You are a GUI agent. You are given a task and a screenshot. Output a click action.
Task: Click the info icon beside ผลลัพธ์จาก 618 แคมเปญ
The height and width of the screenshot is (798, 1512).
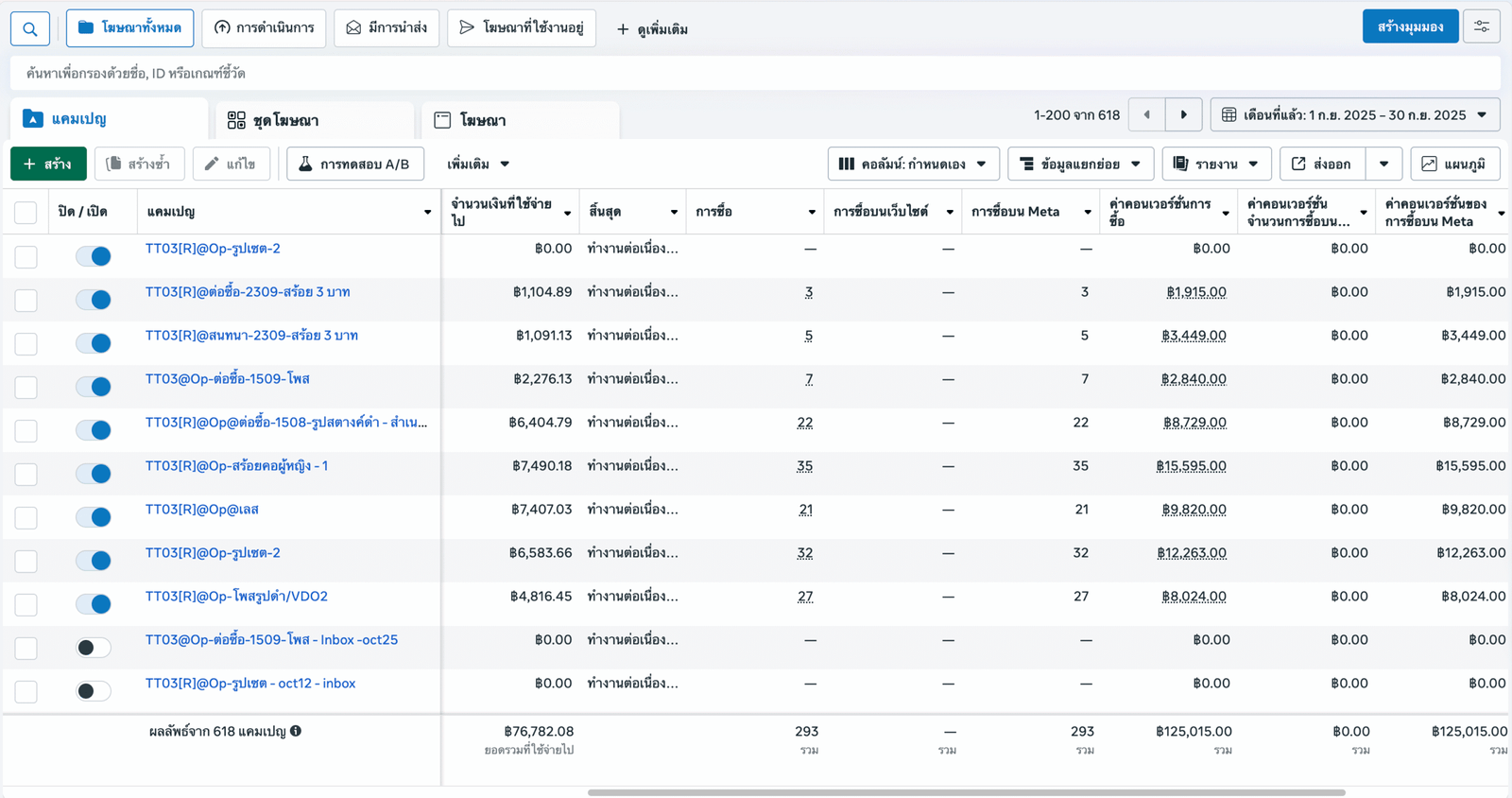296,731
